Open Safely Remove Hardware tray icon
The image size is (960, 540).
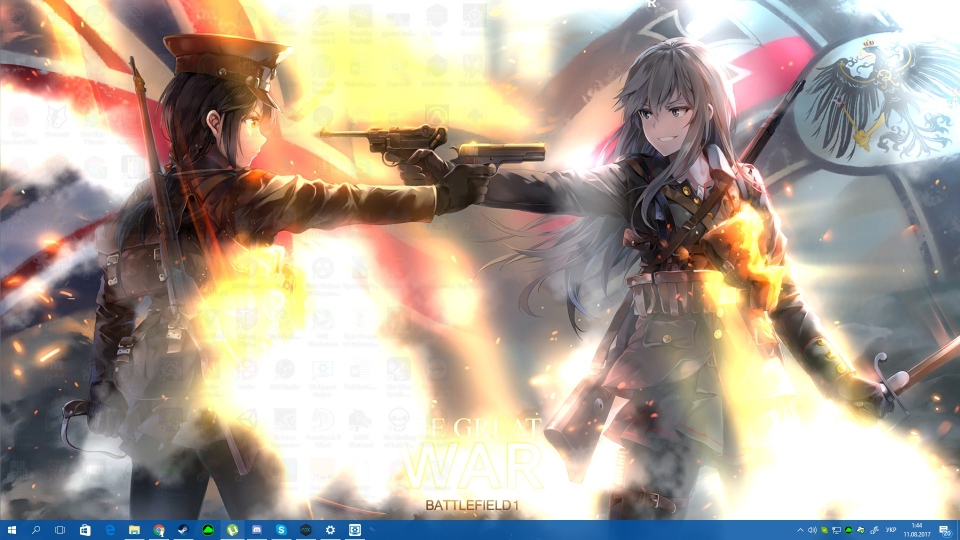(861, 530)
